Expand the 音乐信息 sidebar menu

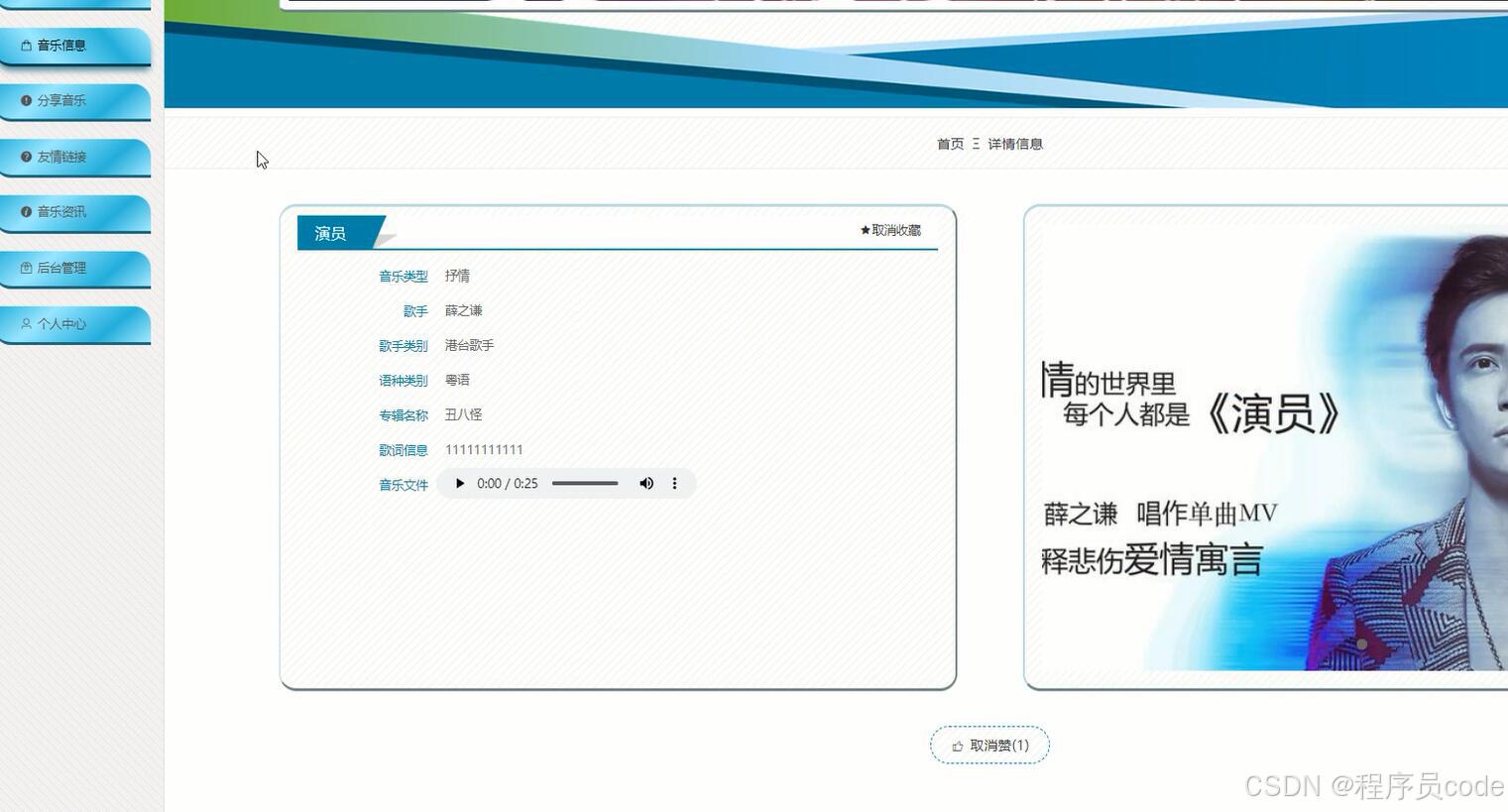point(61,44)
